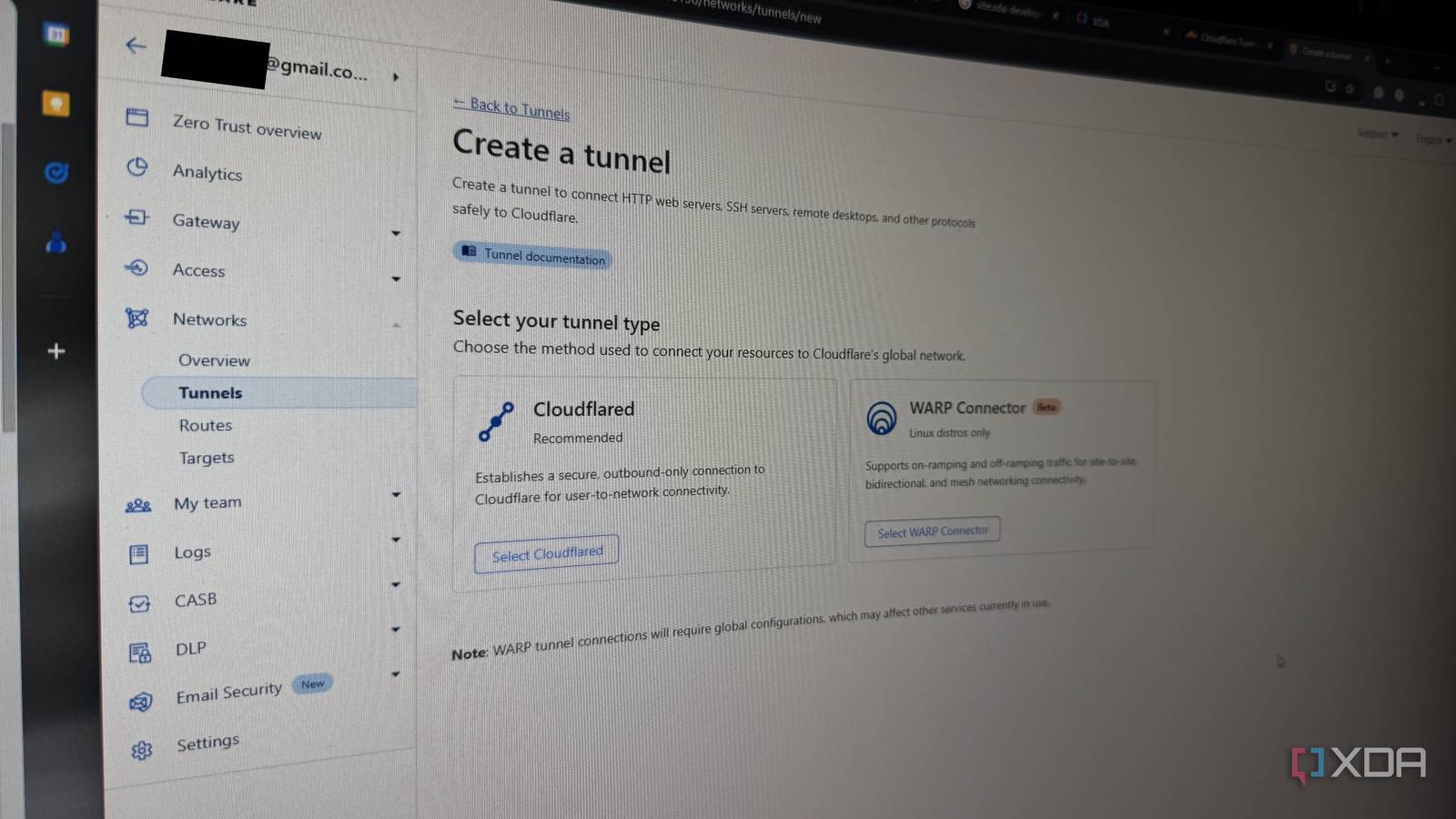
Task: Expand the My team submenu arrow
Action: pyautogui.click(x=396, y=495)
